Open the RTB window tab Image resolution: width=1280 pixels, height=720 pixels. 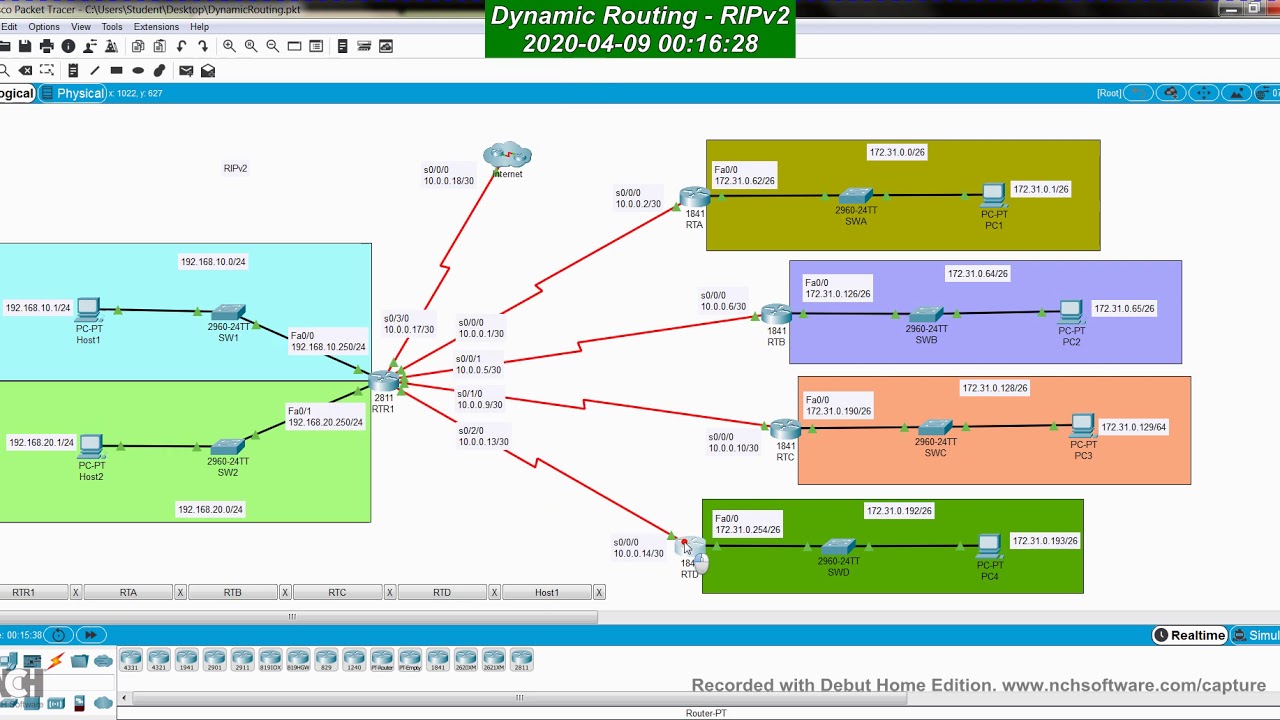coord(233,593)
